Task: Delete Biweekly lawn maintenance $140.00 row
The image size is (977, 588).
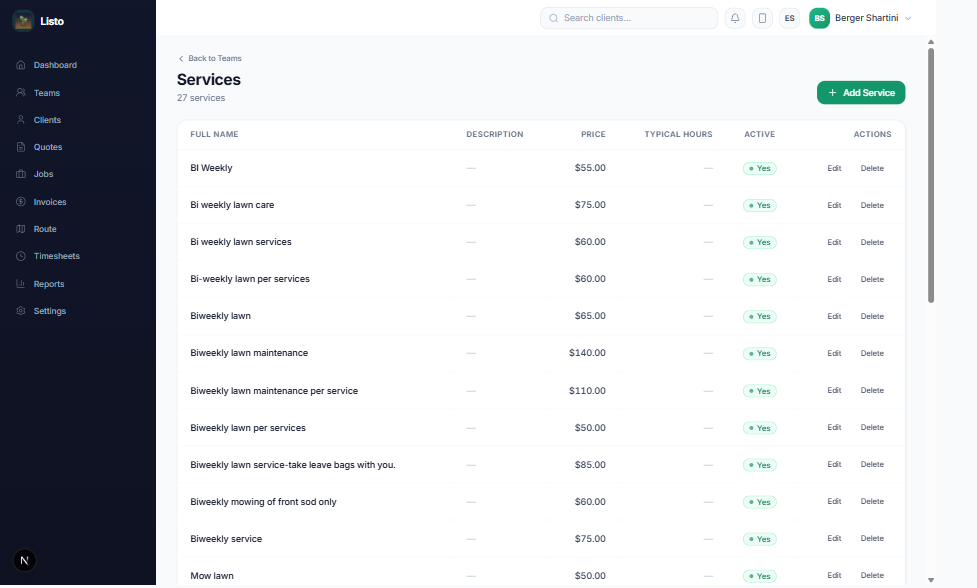Action: click(x=872, y=353)
